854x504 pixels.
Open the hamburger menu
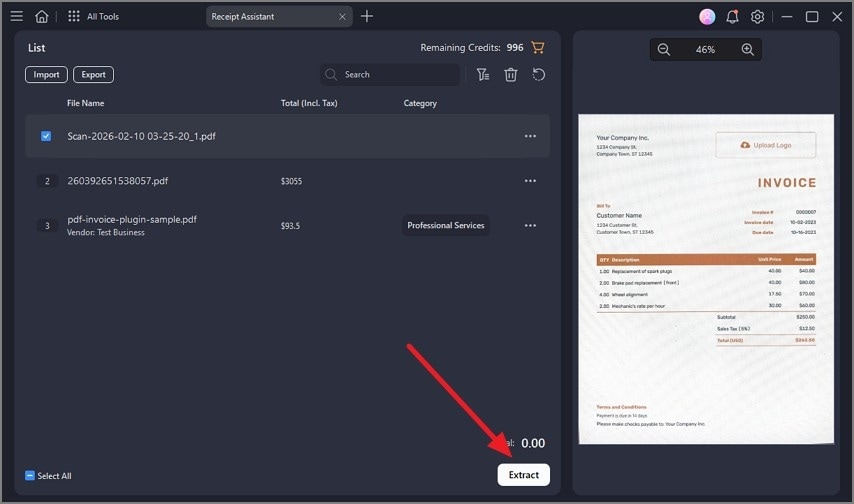point(17,16)
